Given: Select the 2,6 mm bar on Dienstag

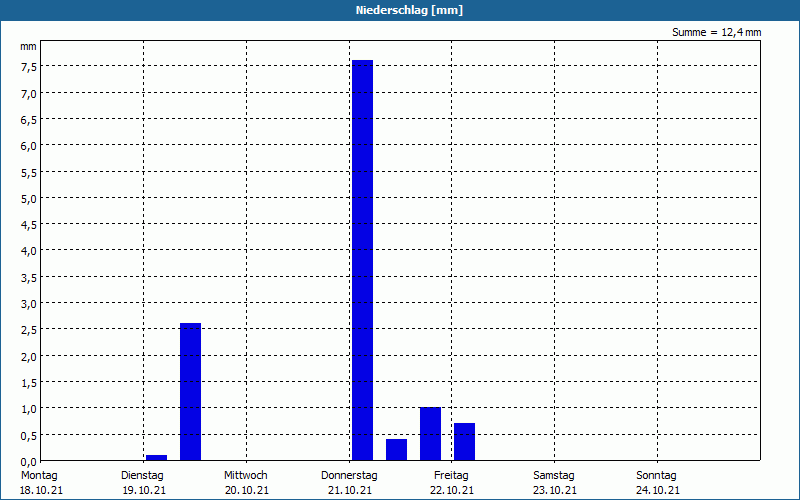Looking at the screenshot, I should click(x=190, y=392).
